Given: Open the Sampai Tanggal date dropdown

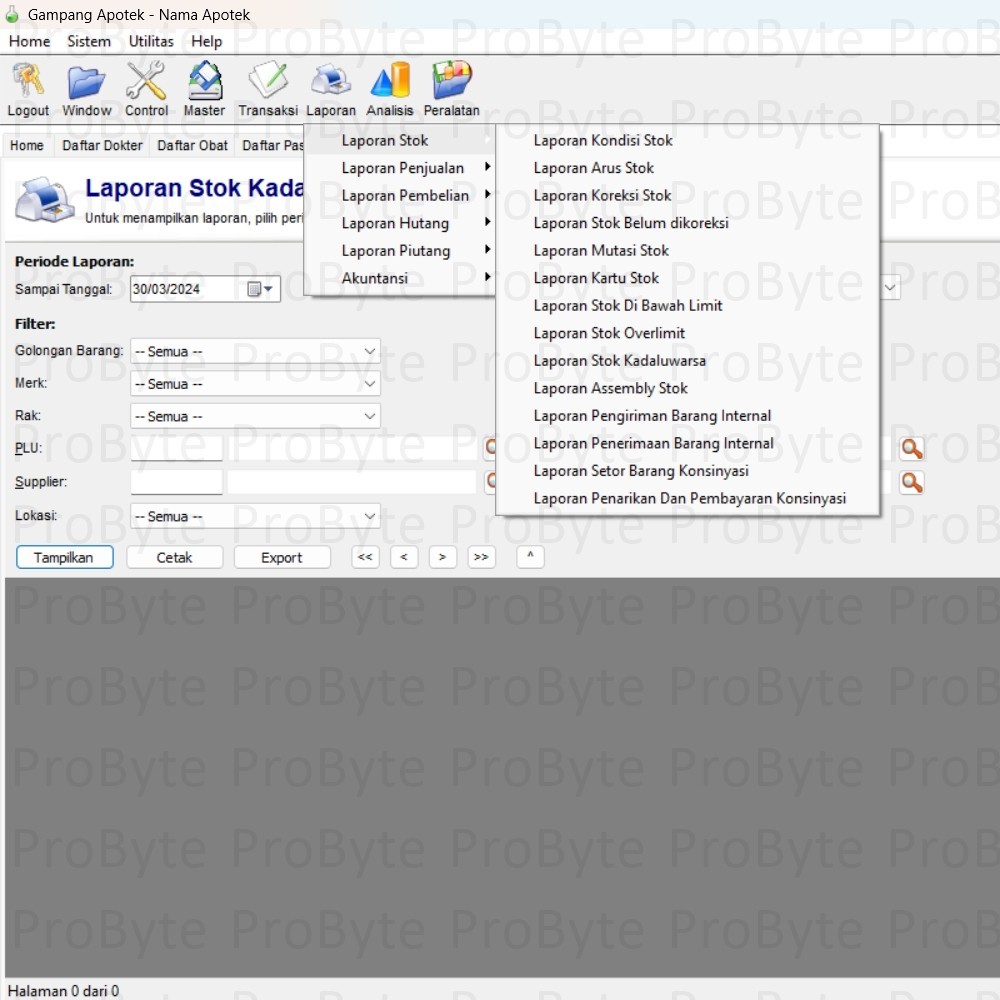Looking at the screenshot, I should pyautogui.click(x=268, y=289).
